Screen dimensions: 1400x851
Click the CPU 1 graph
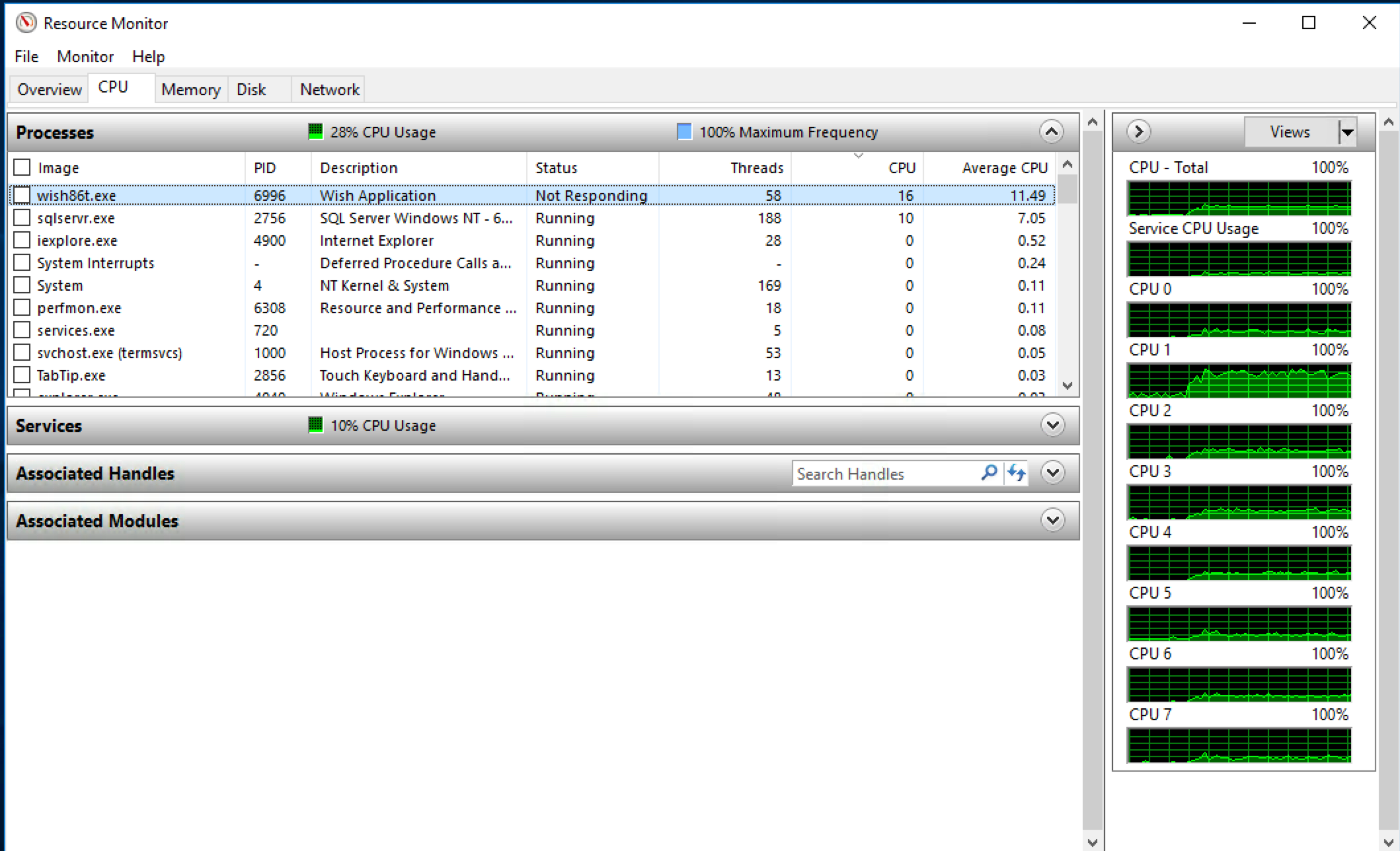point(1239,381)
